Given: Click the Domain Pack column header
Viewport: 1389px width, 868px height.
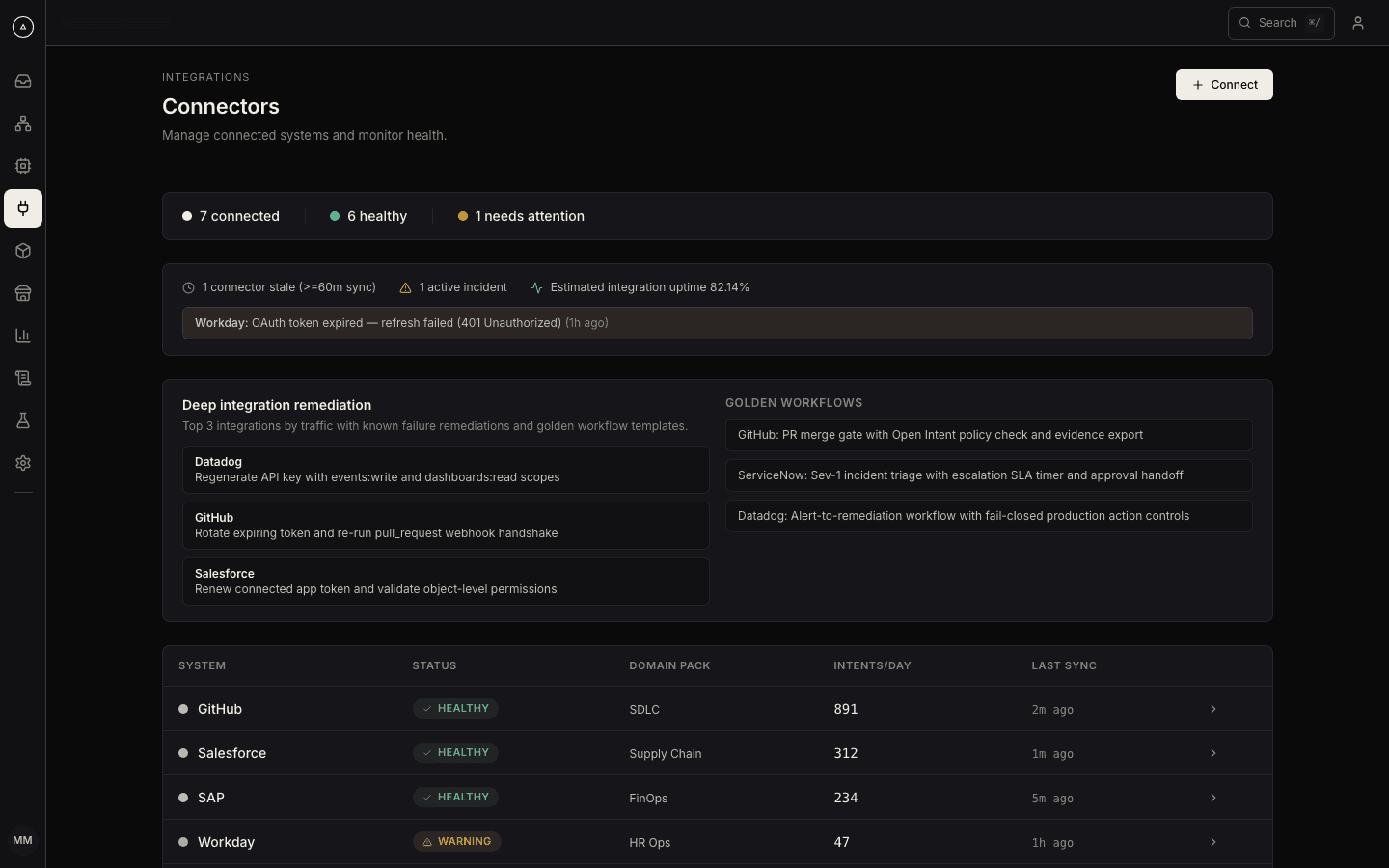Looking at the screenshot, I should pos(669,665).
